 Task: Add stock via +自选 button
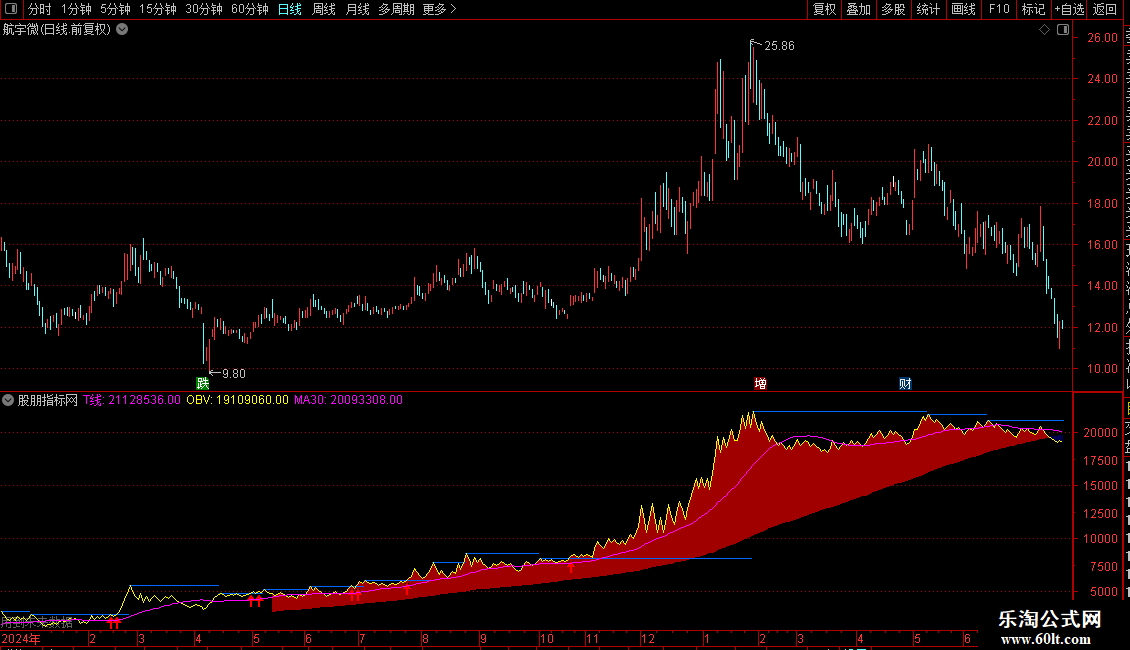pyautogui.click(x=1069, y=9)
